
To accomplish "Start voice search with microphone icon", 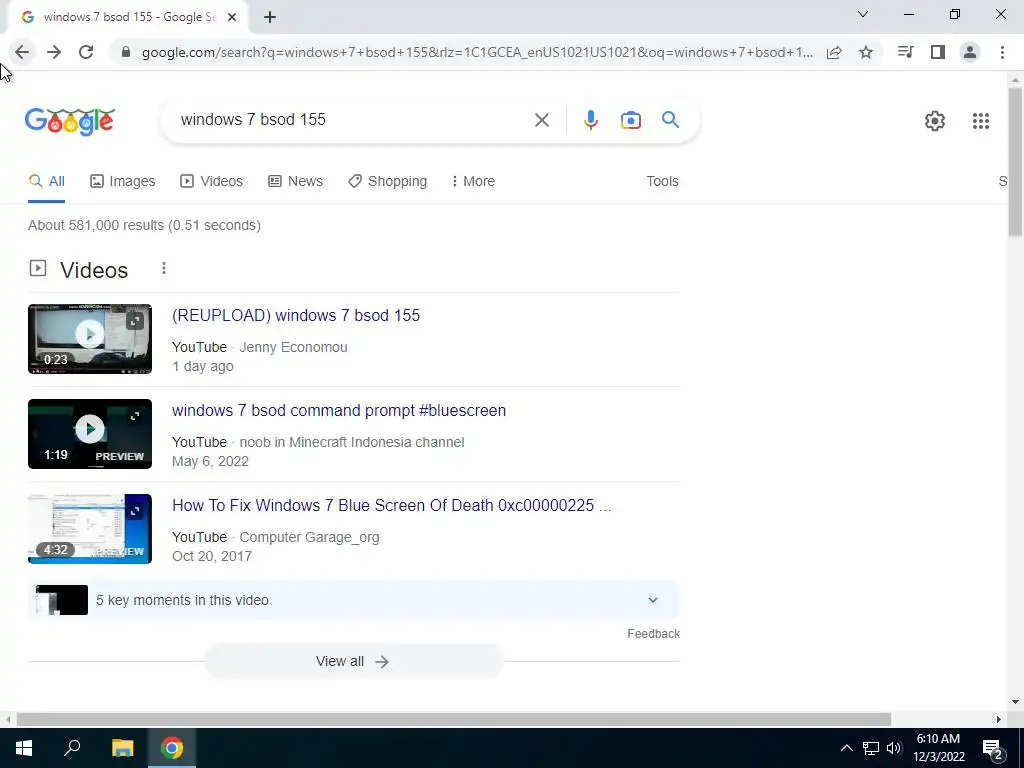I will click(590, 120).
